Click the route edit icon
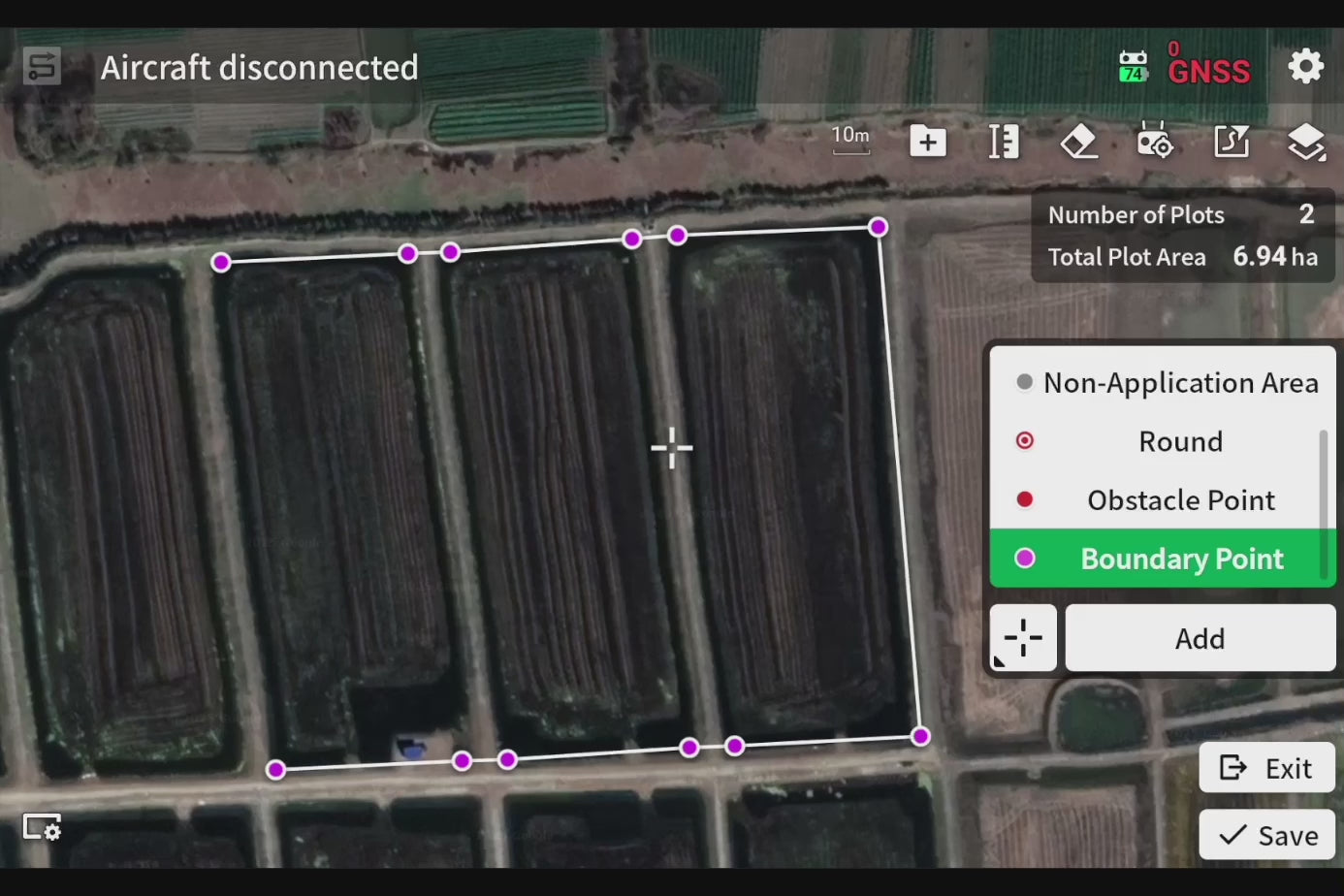 click(x=1231, y=143)
